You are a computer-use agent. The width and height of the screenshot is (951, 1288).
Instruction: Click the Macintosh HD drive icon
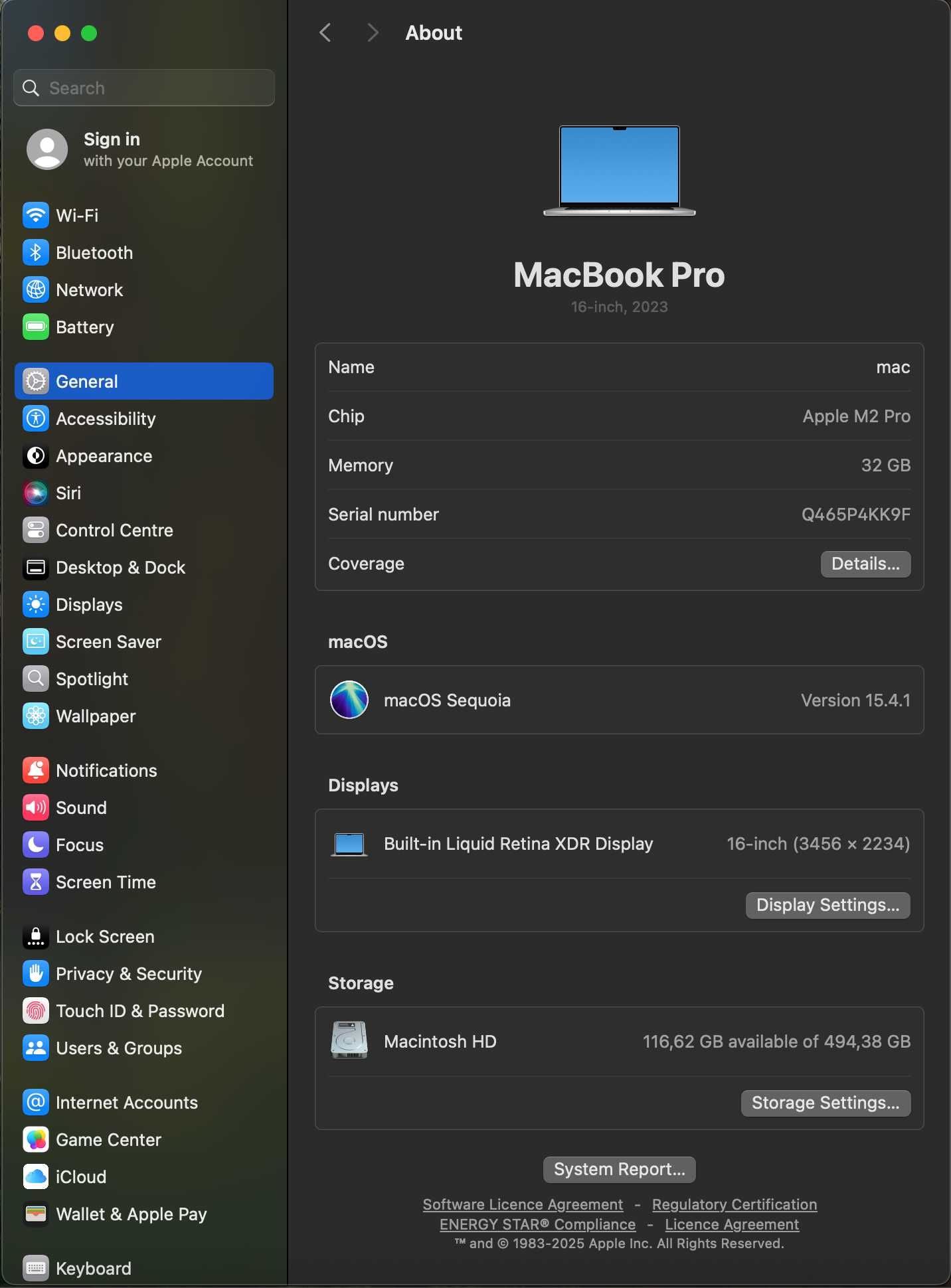[x=349, y=1040]
